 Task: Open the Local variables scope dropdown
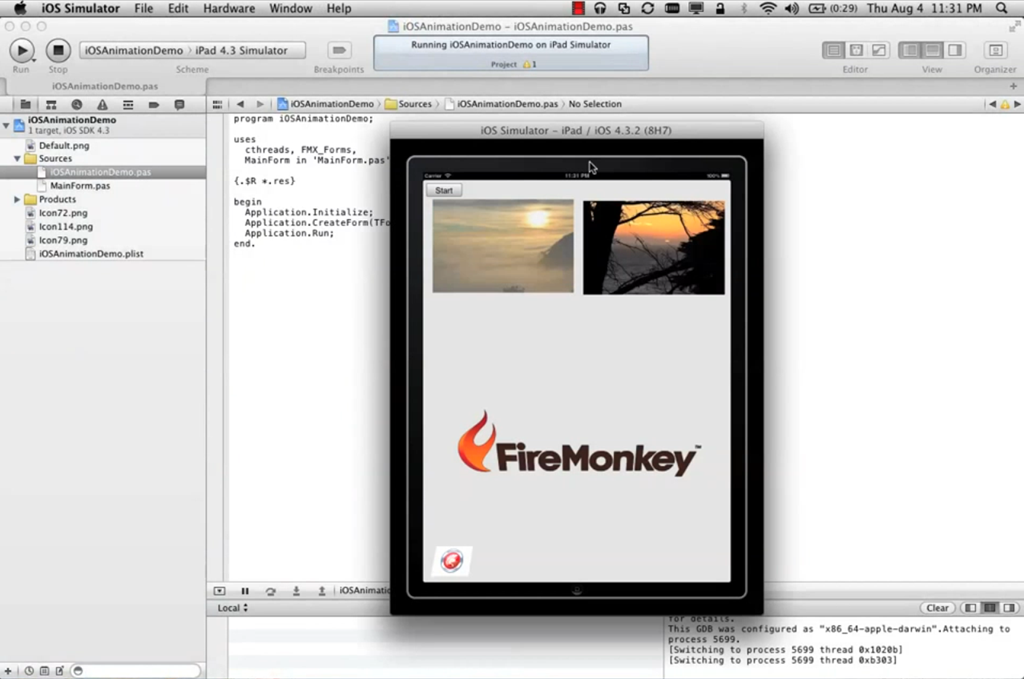(x=232, y=608)
